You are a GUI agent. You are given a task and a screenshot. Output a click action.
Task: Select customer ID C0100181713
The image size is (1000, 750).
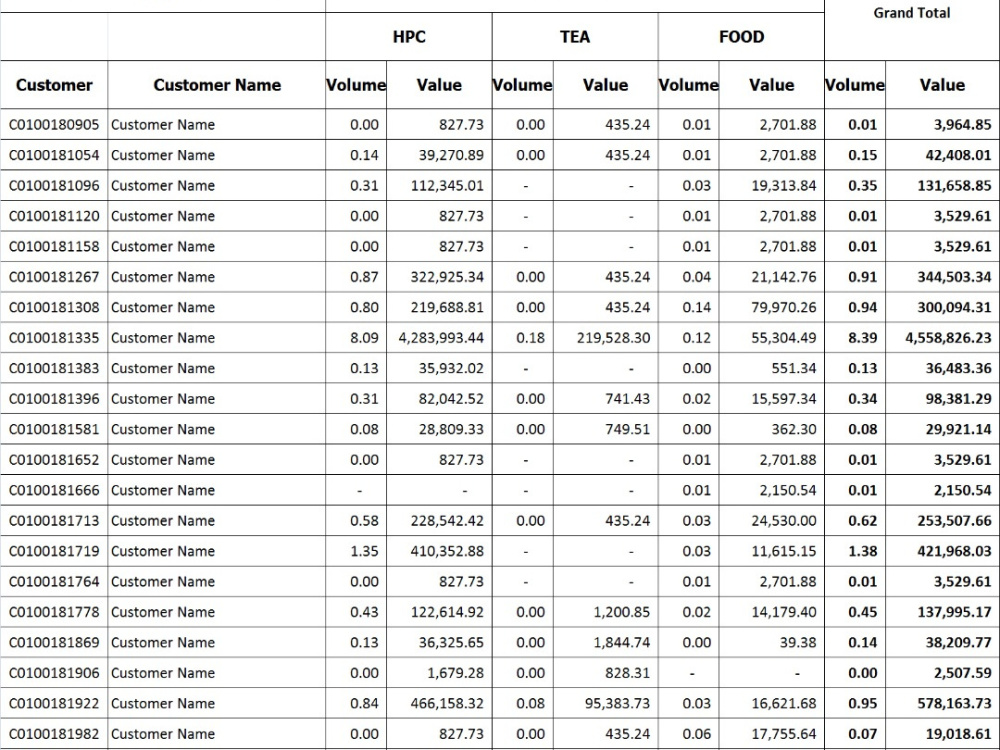point(54,521)
